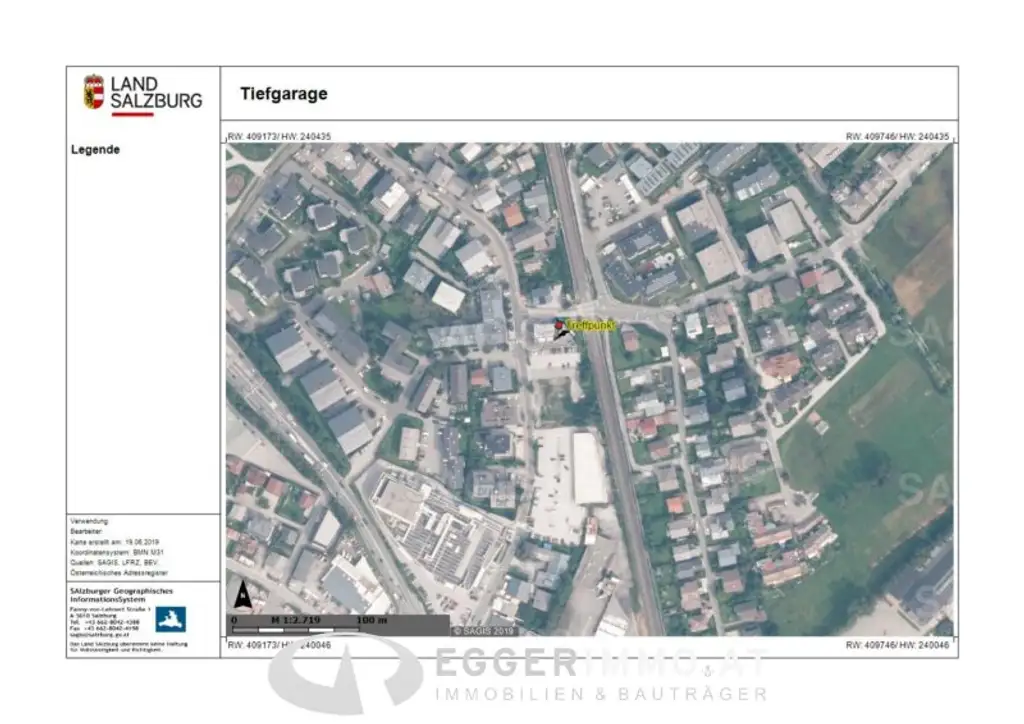Click the yellow Treffpunkt label
Viewport: 1024px width, 724px height.
[x=590, y=325]
